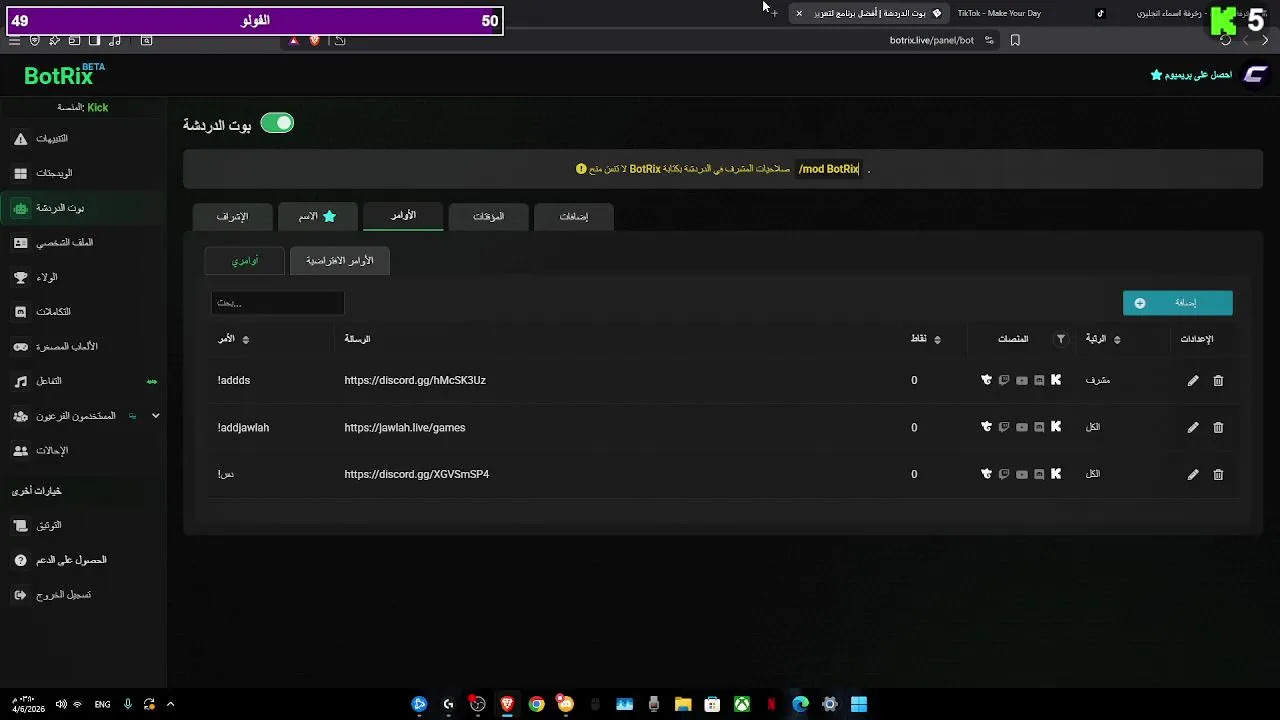Click the browser bookmark icon

coord(1015,40)
